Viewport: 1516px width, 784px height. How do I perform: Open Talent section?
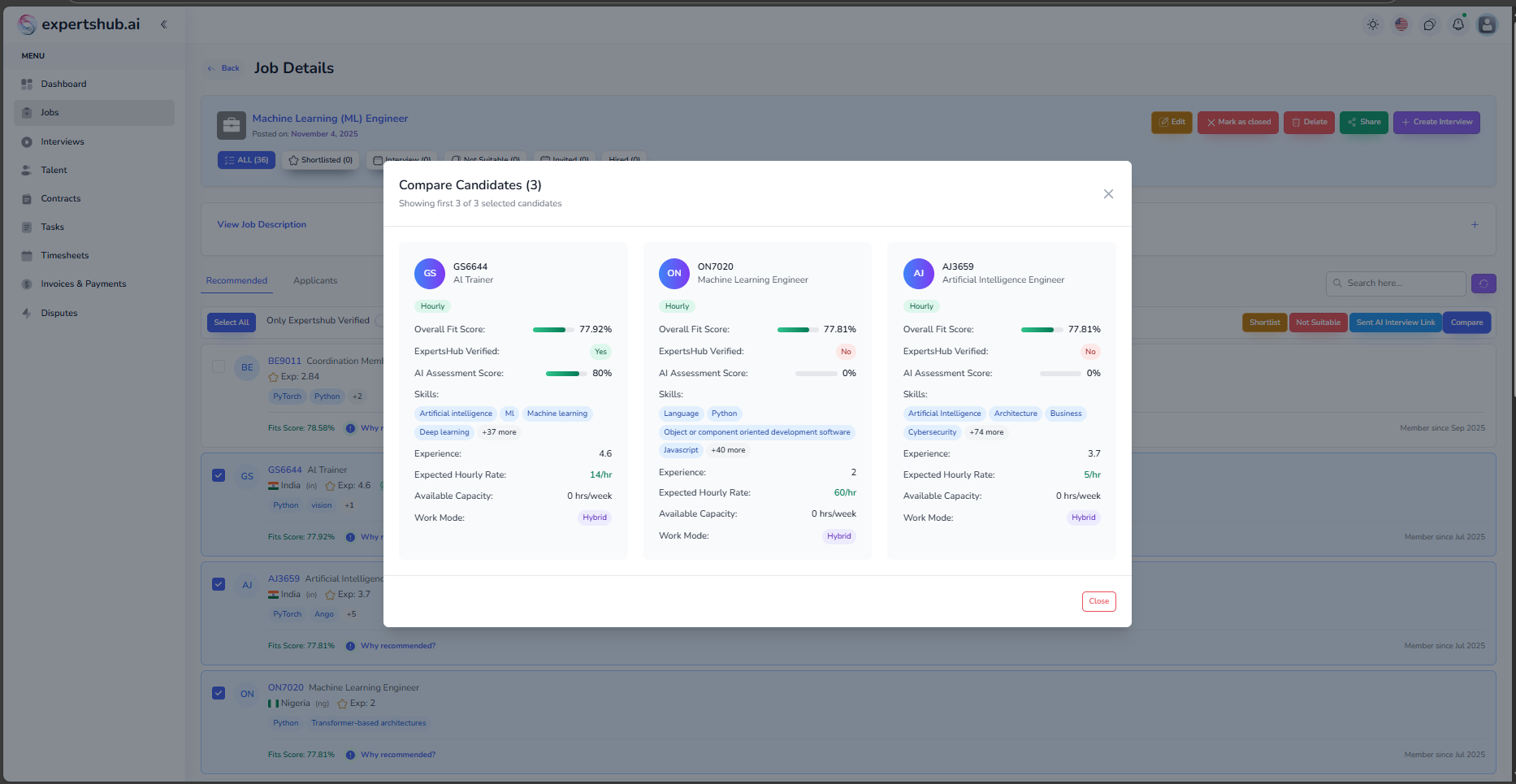pos(54,170)
